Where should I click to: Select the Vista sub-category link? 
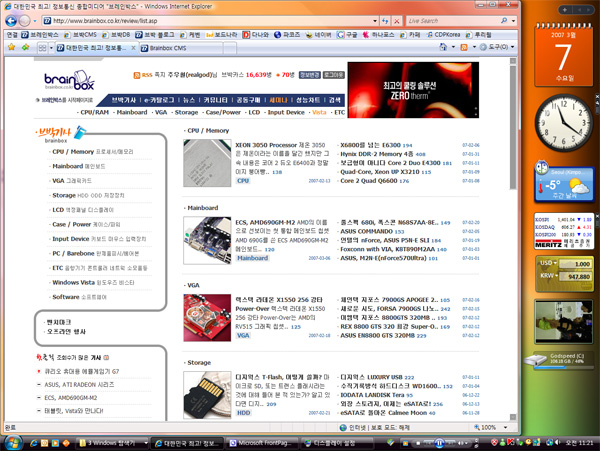point(319,112)
